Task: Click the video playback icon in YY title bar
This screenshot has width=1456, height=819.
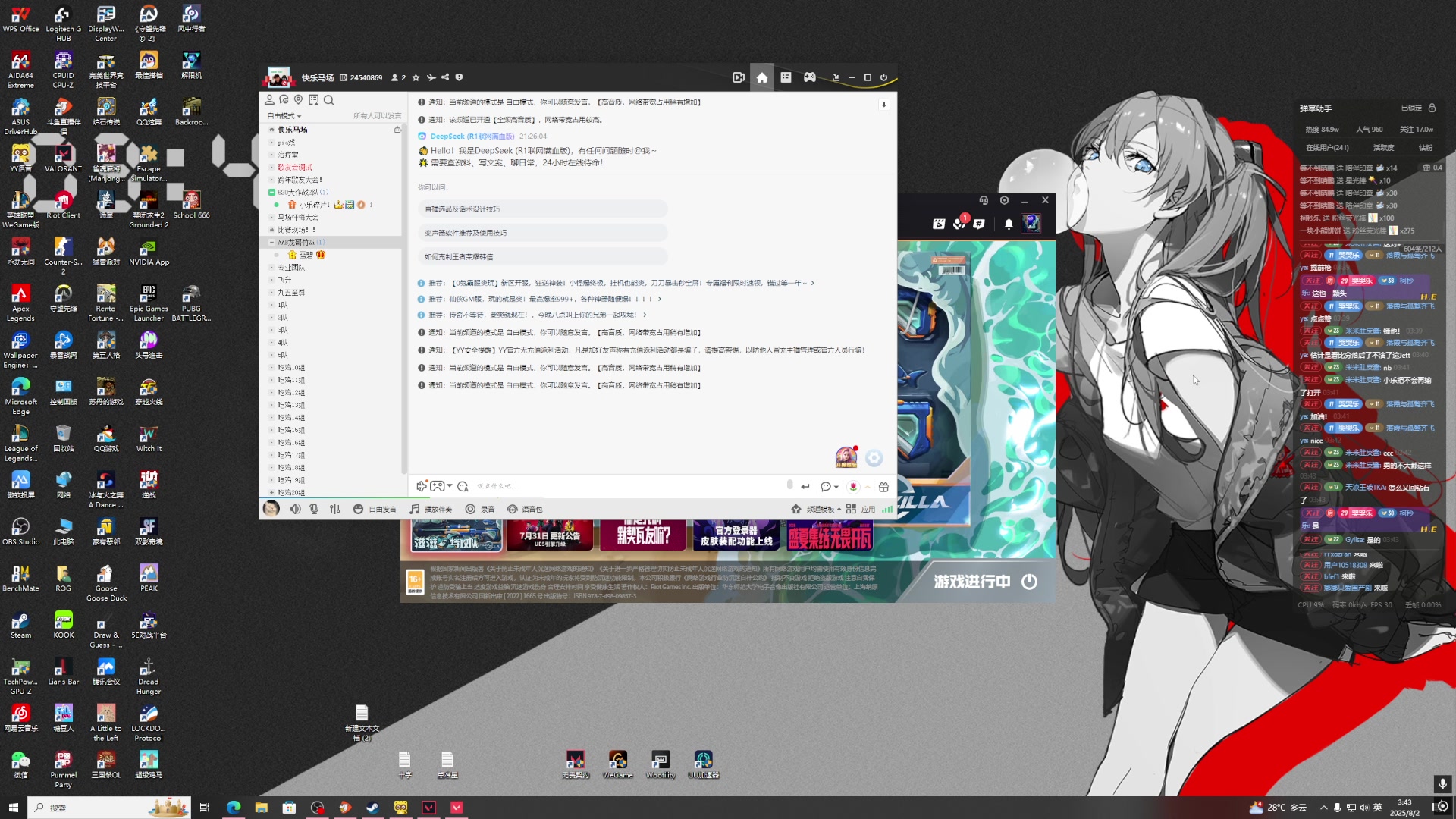Action: click(x=739, y=77)
